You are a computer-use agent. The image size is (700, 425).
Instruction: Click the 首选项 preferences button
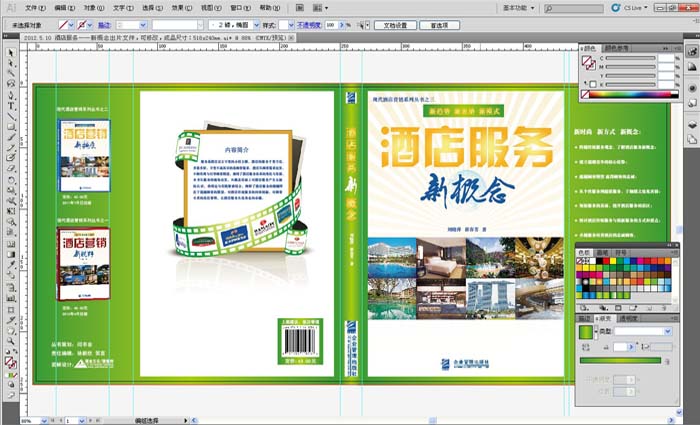point(440,25)
